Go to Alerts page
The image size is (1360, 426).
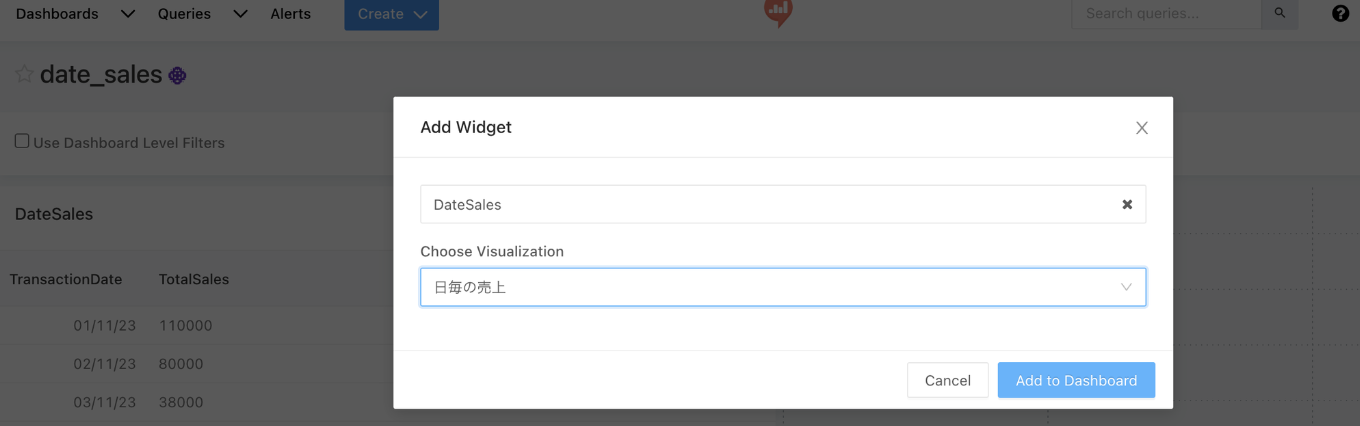[x=290, y=14]
